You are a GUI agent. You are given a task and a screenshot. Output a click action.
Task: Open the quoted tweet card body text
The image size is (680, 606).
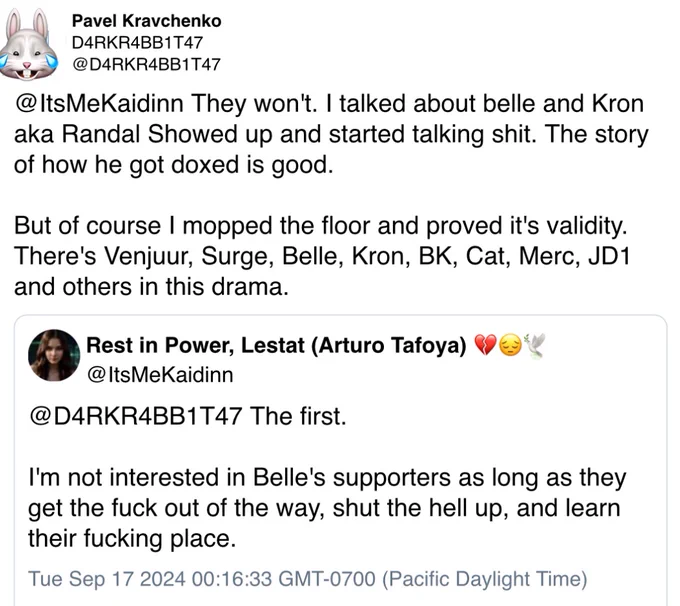click(x=328, y=477)
